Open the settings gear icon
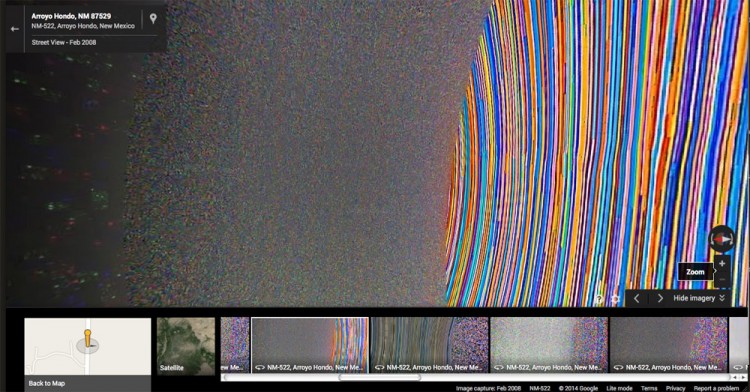750x392 pixels. pos(616,299)
